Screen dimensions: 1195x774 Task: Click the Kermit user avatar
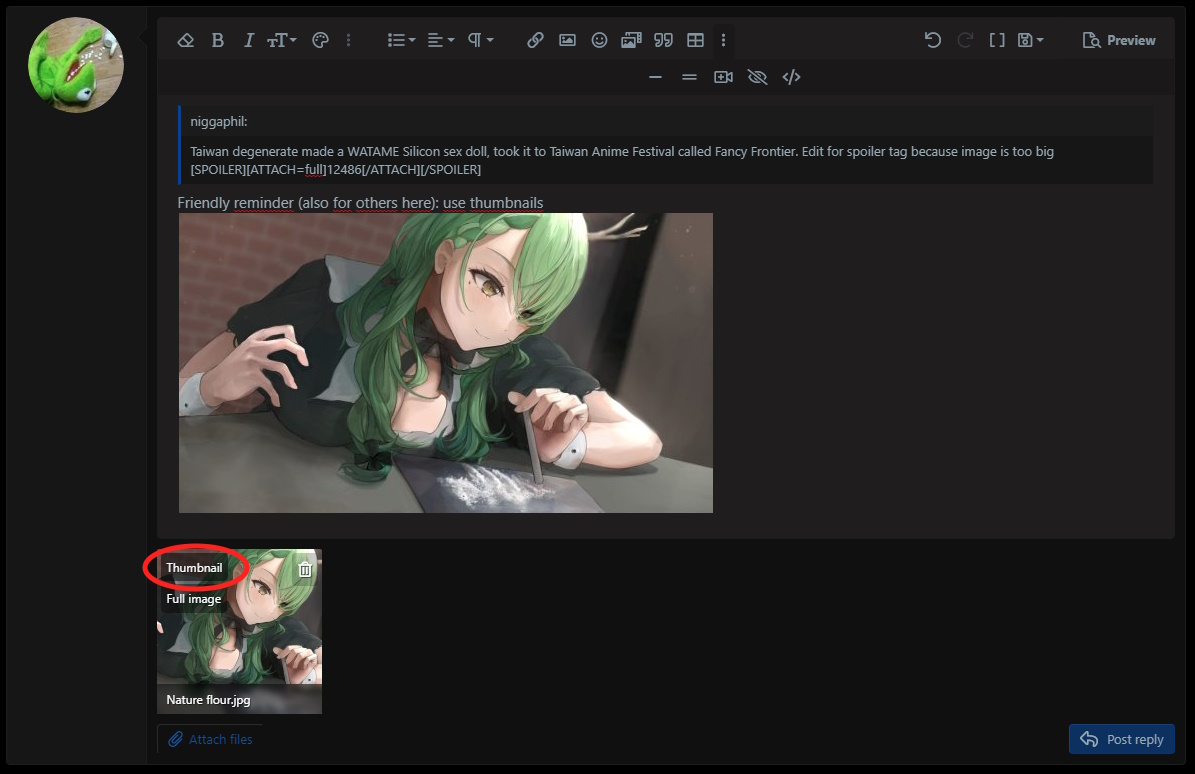click(x=75, y=65)
